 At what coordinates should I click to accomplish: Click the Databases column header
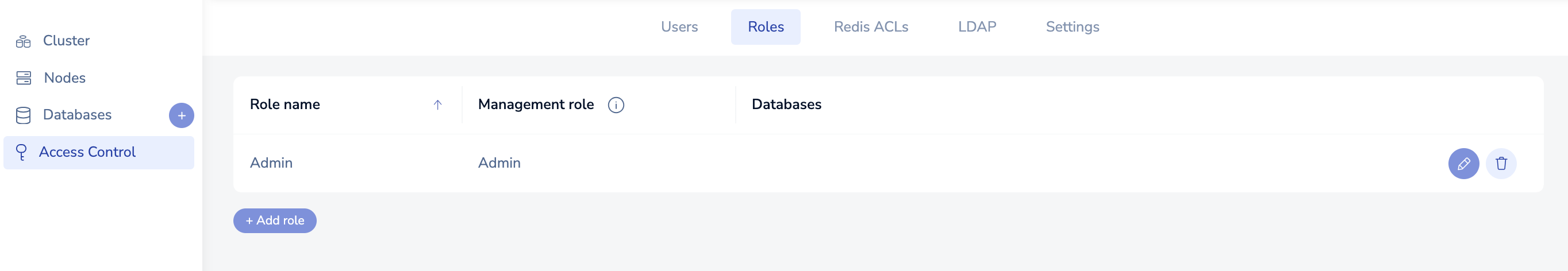(x=786, y=104)
